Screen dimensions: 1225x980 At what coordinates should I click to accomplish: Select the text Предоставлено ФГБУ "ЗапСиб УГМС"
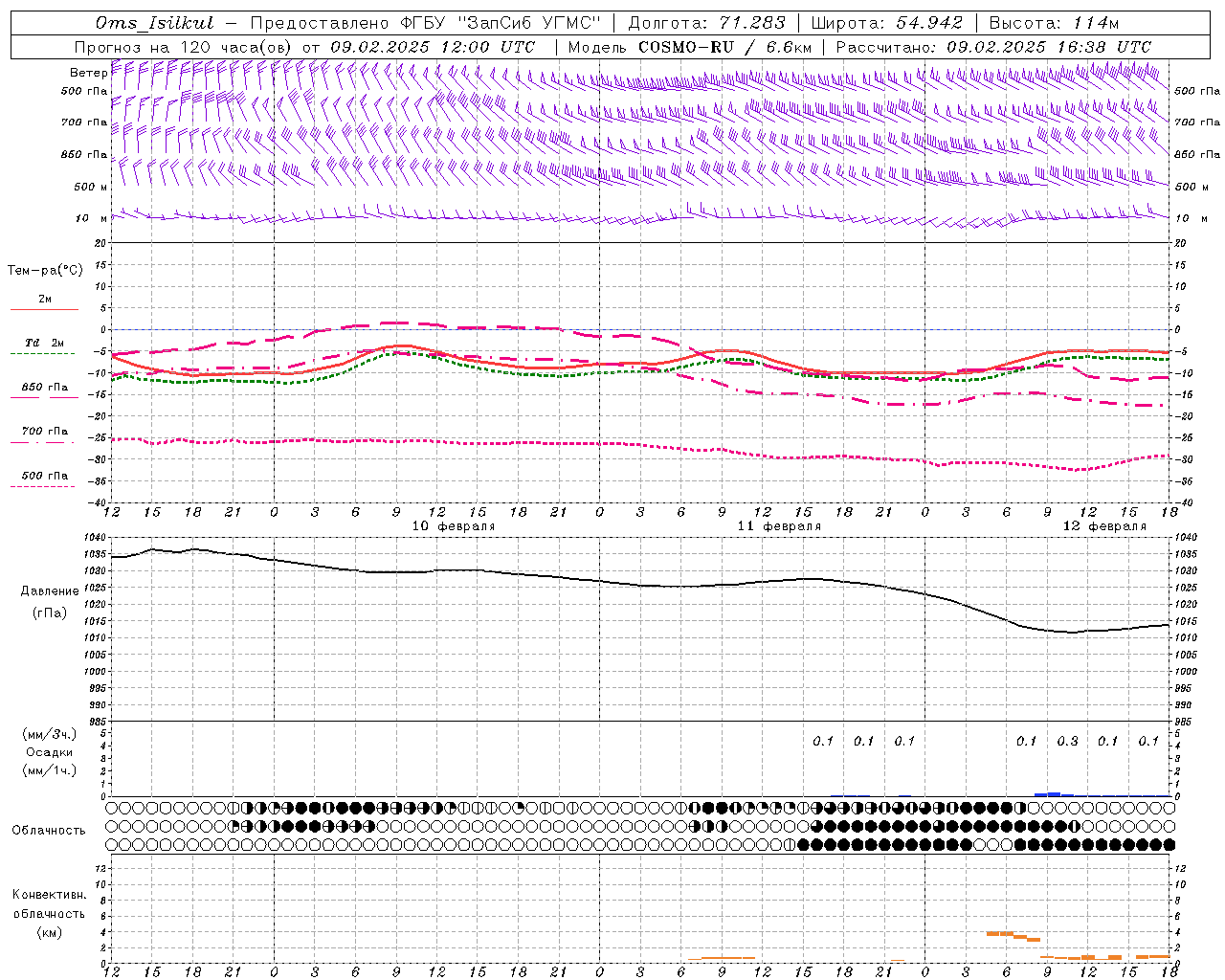[424, 23]
